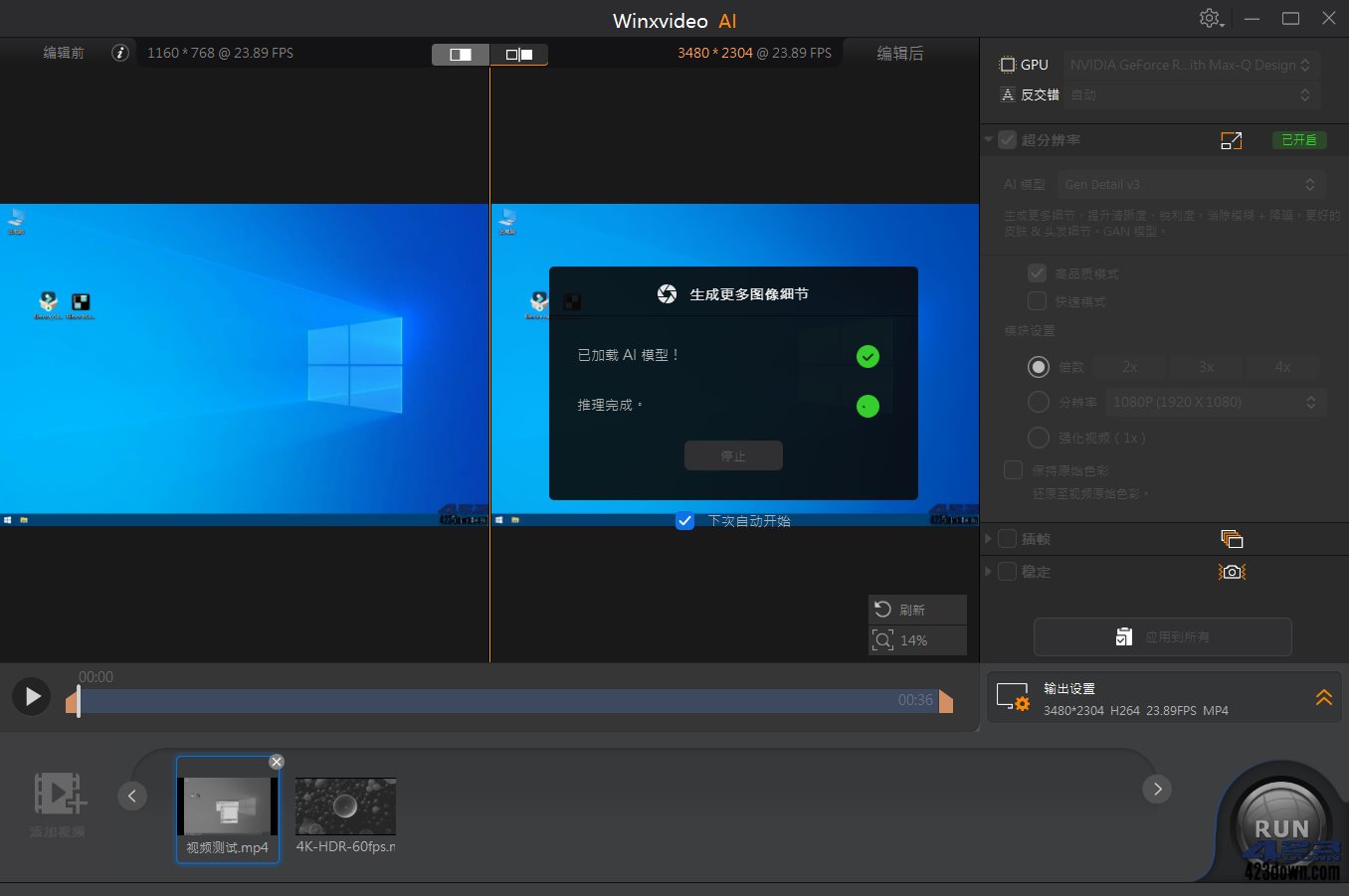Click the timeline start trim handle

pos(71,702)
